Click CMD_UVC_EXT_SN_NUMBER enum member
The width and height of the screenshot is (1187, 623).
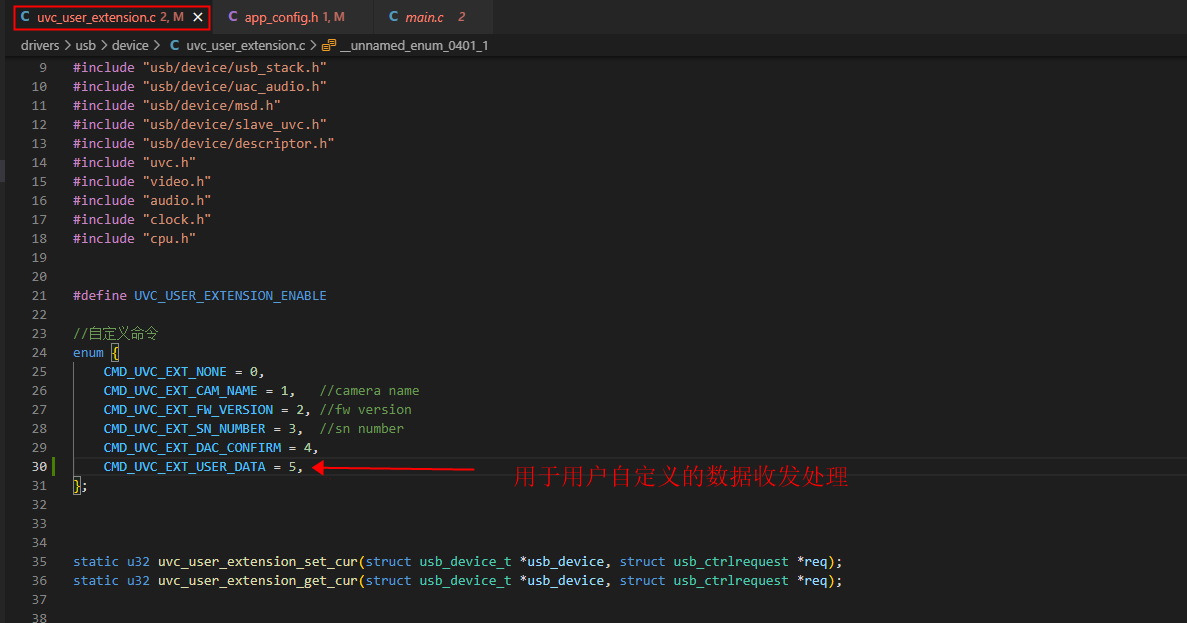(184, 428)
